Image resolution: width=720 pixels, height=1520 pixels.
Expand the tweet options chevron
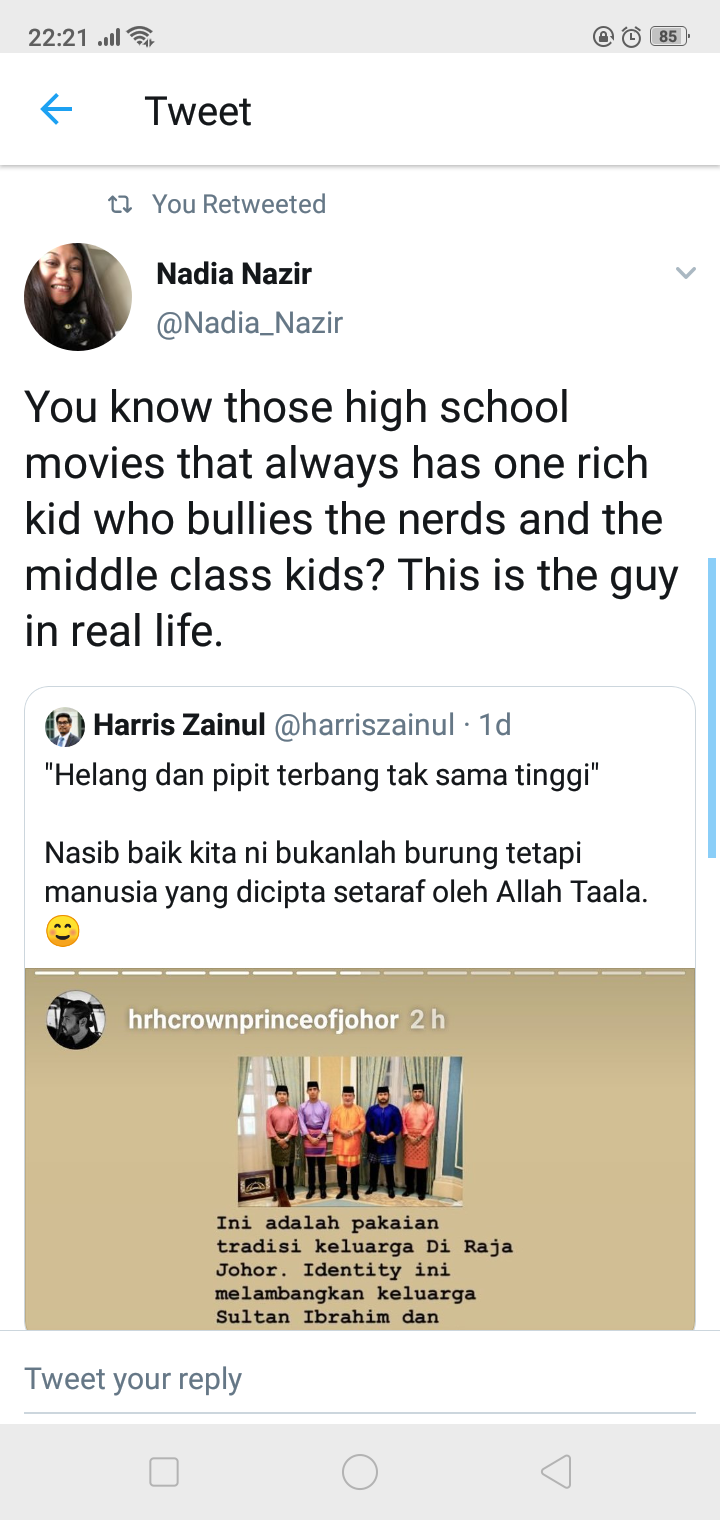point(685,273)
